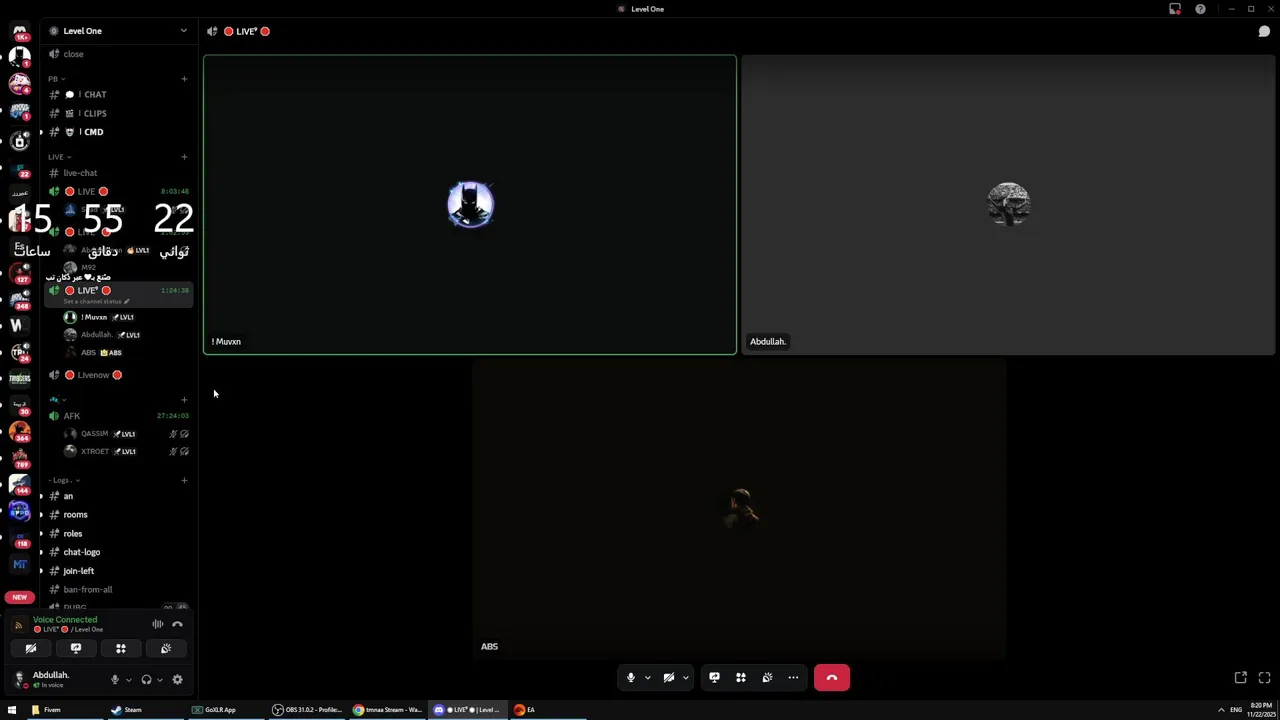The image size is (1280, 720).
Task: Share your screen from the call bar
Action: (714, 677)
